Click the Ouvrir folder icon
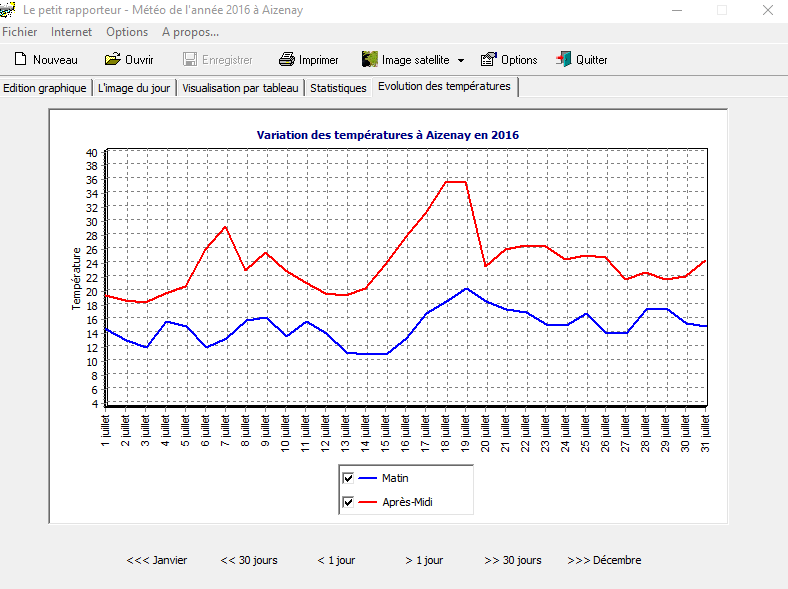Image resolution: width=788 pixels, height=589 pixels. 112,60
